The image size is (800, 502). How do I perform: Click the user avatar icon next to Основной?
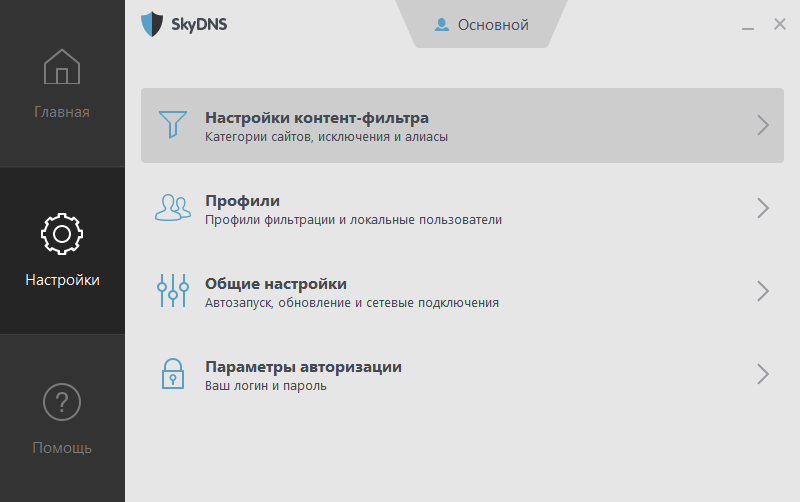[x=442, y=24]
